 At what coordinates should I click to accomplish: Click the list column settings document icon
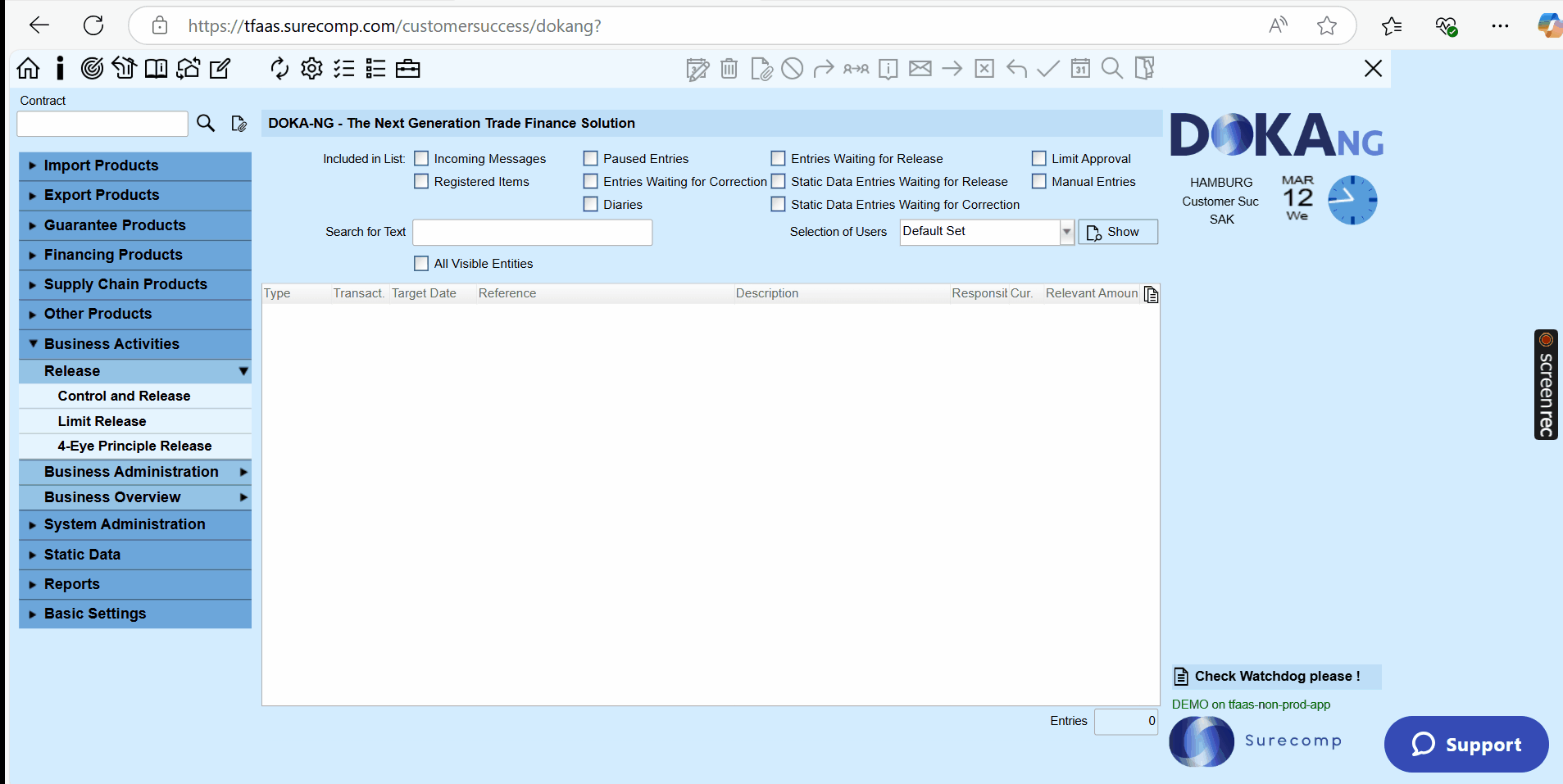tap(1151, 294)
